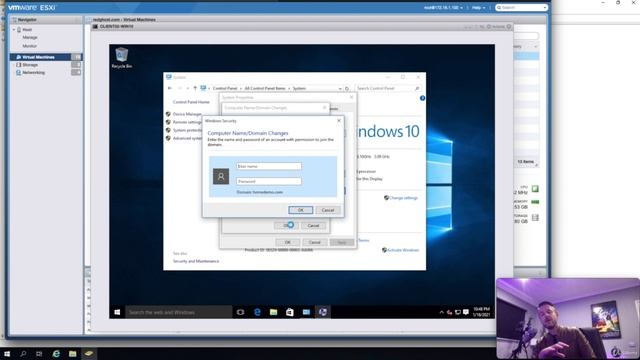
Task: Click Cancel in the System Properties dialog
Action: (315, 242)
